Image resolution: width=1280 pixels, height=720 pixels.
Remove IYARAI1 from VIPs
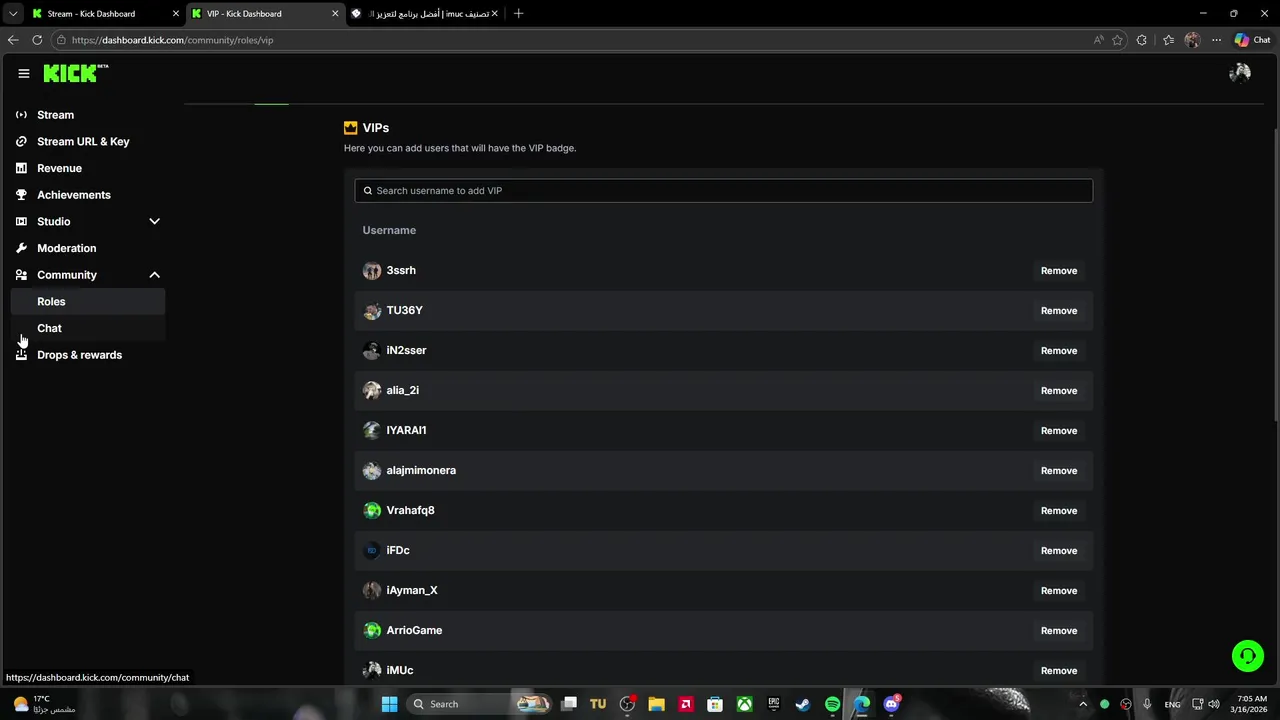[1059, 431]
